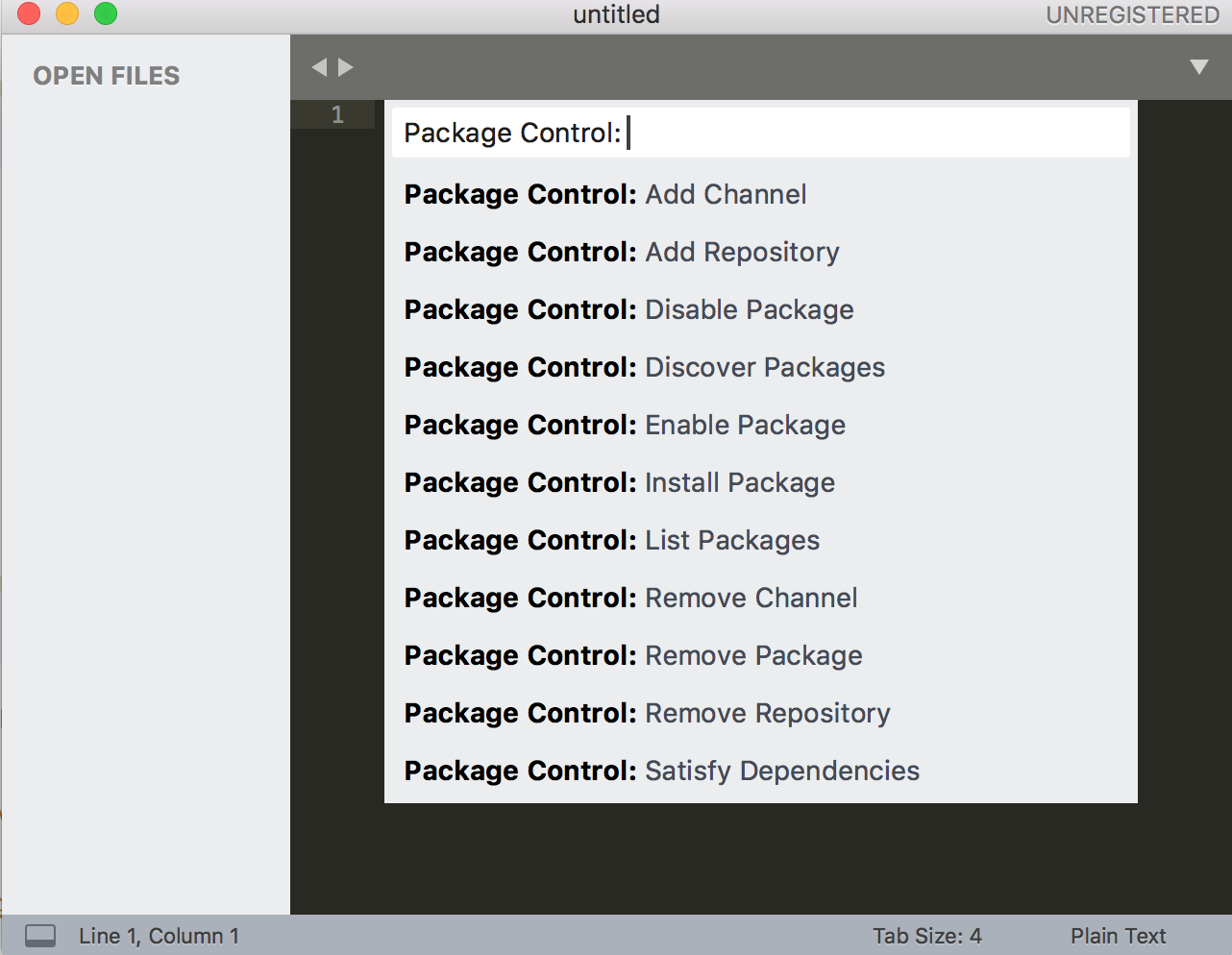Viewport: 1232px width, 955px height.
Task: Close the window with red button
Action: tap(29, 13)
